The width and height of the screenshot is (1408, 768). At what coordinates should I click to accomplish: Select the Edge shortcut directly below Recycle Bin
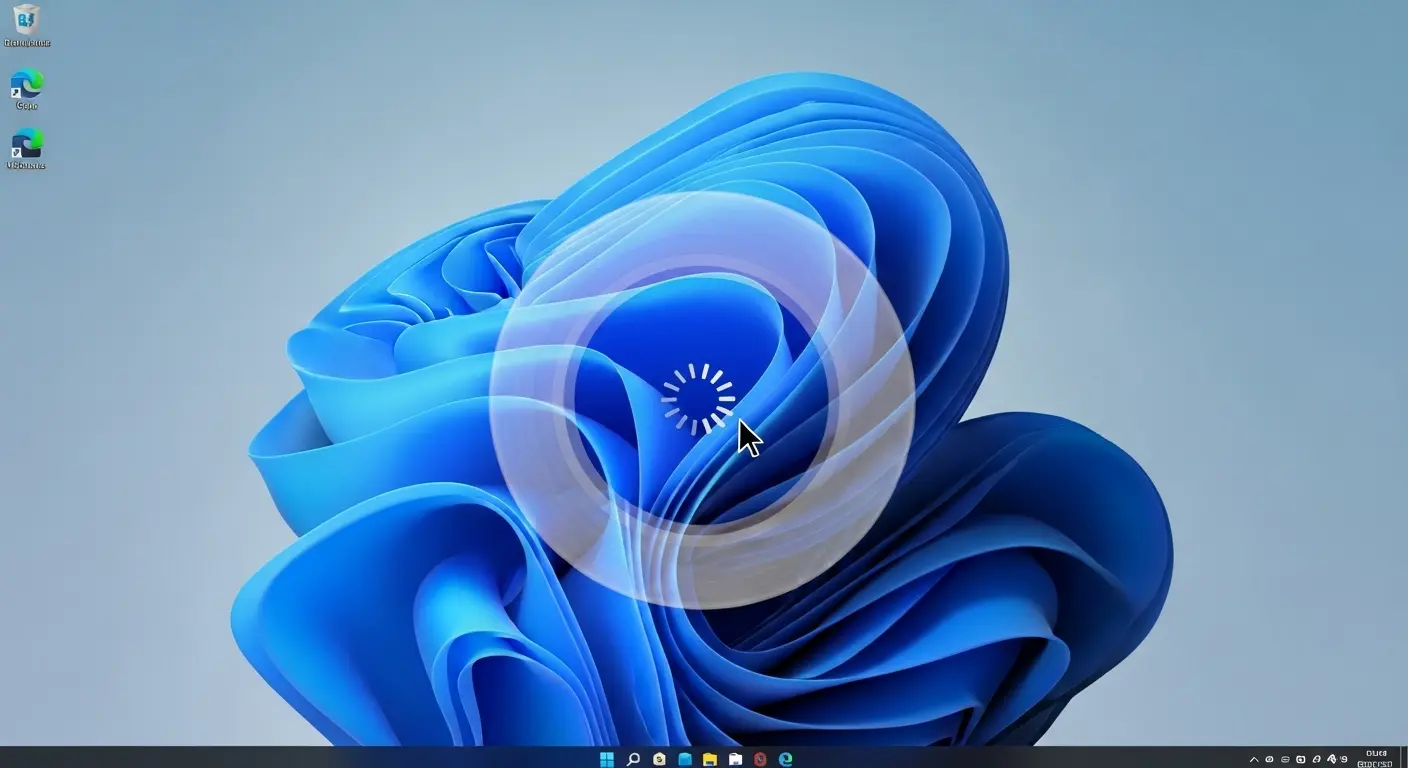tap(27, 89)
